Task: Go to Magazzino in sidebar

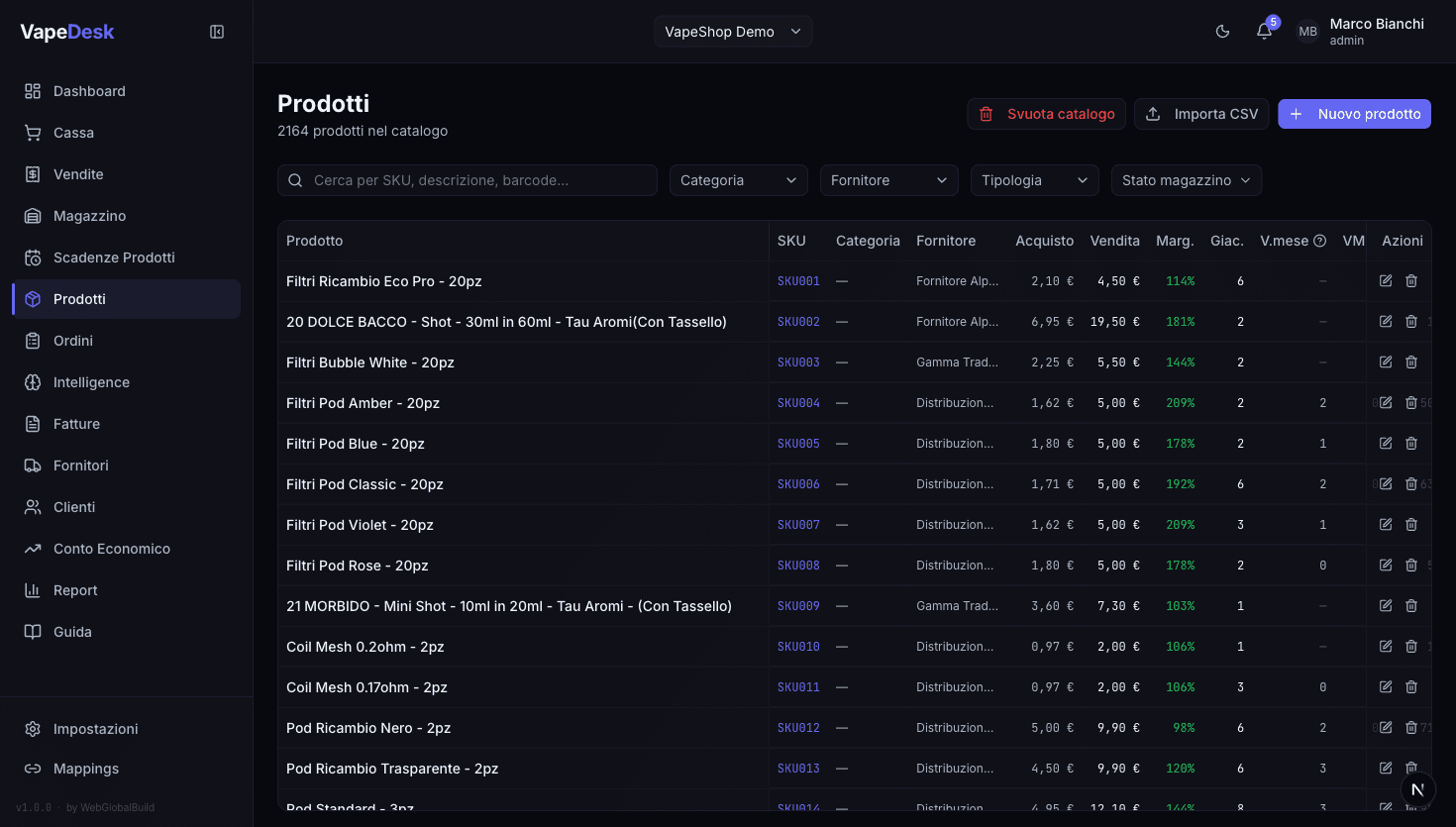Action: tap(89, 216)
